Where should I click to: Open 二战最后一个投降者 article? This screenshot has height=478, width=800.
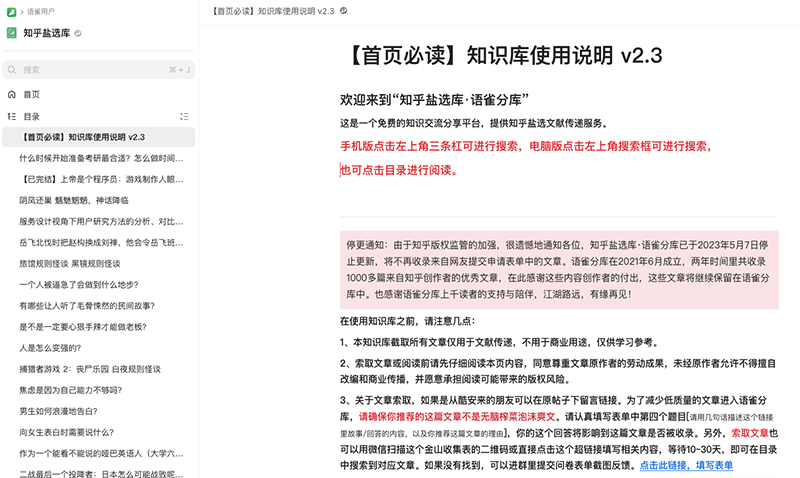[102, 474]
